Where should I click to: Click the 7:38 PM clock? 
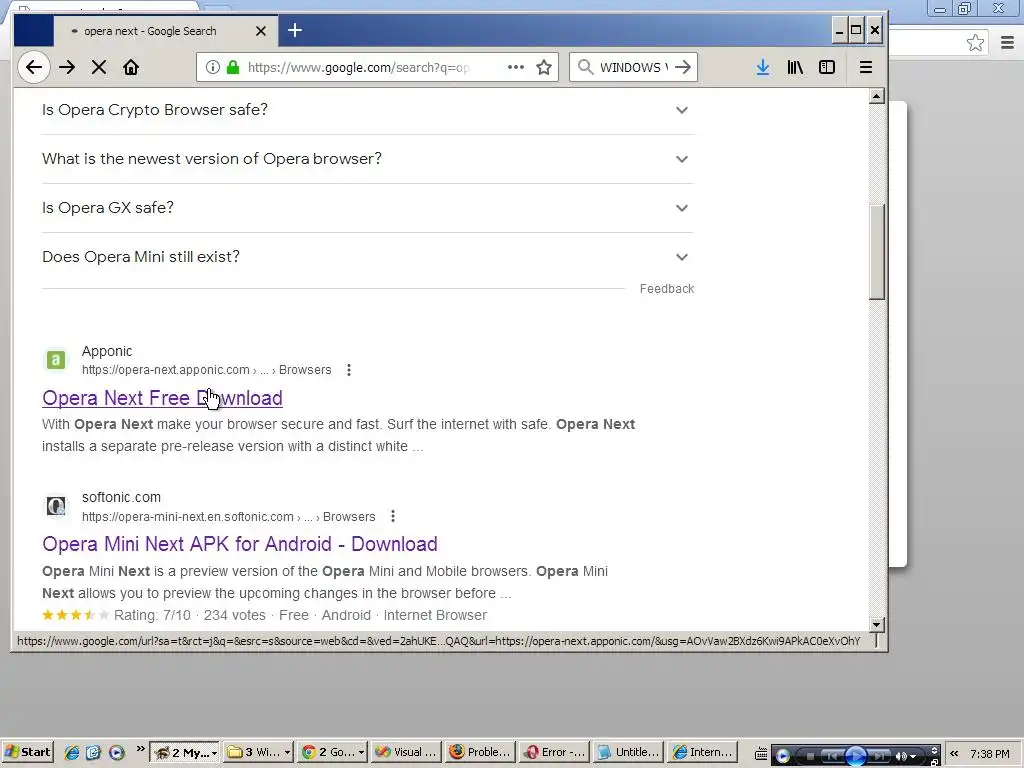[x=989, y=754]
